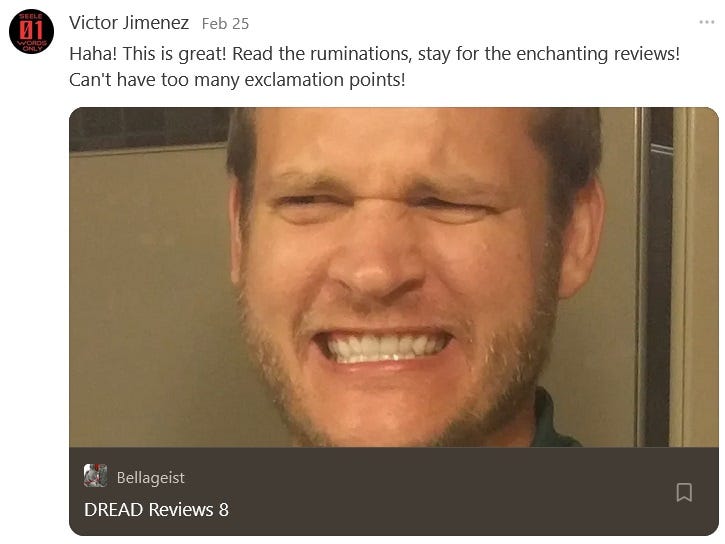Click the "Haha! This is great!" sentence
725x544 pixels.
click(148, 54)
